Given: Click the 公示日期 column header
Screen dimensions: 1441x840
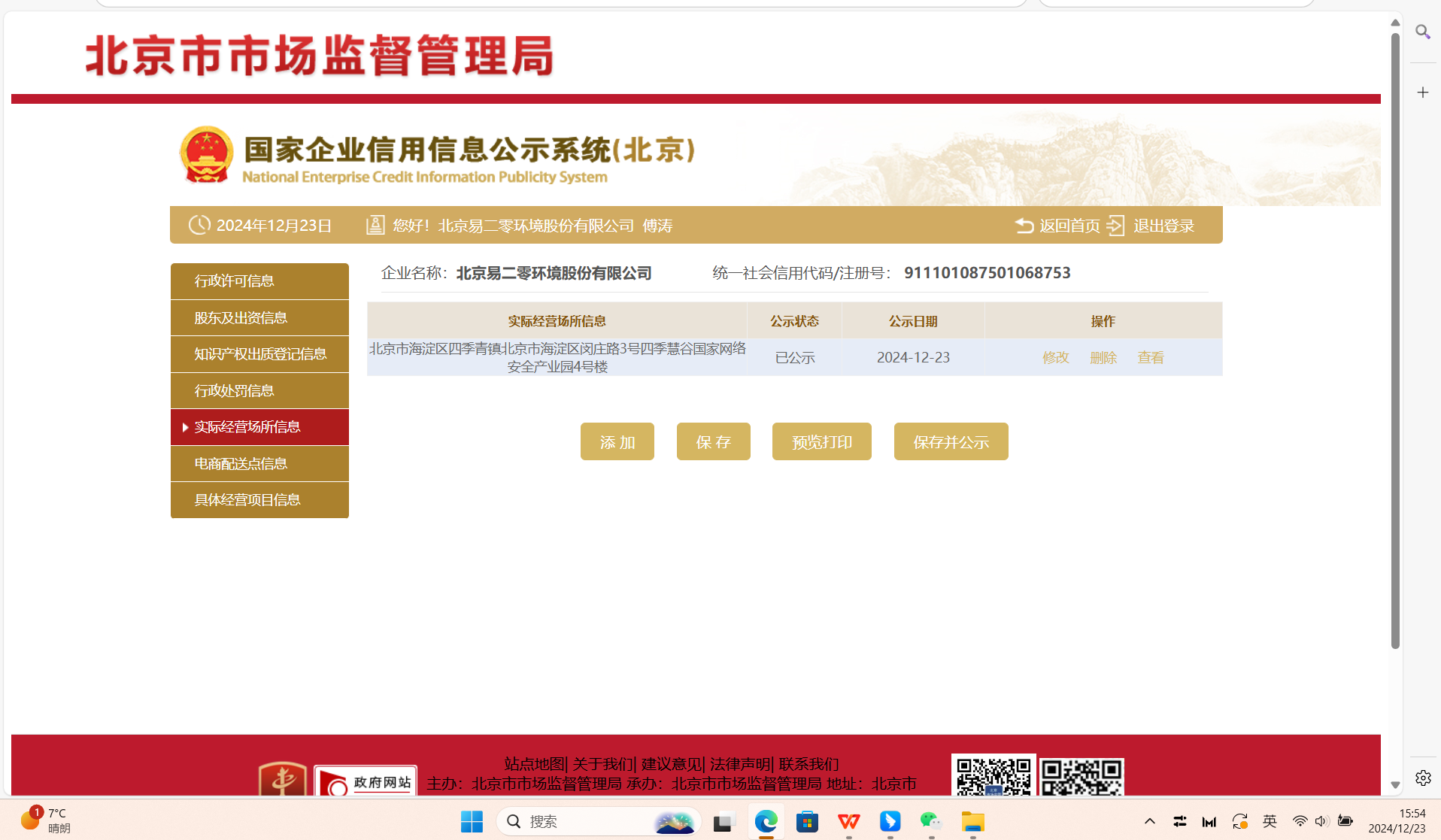Looking at the screenshot, I should [x=913, y=321].
